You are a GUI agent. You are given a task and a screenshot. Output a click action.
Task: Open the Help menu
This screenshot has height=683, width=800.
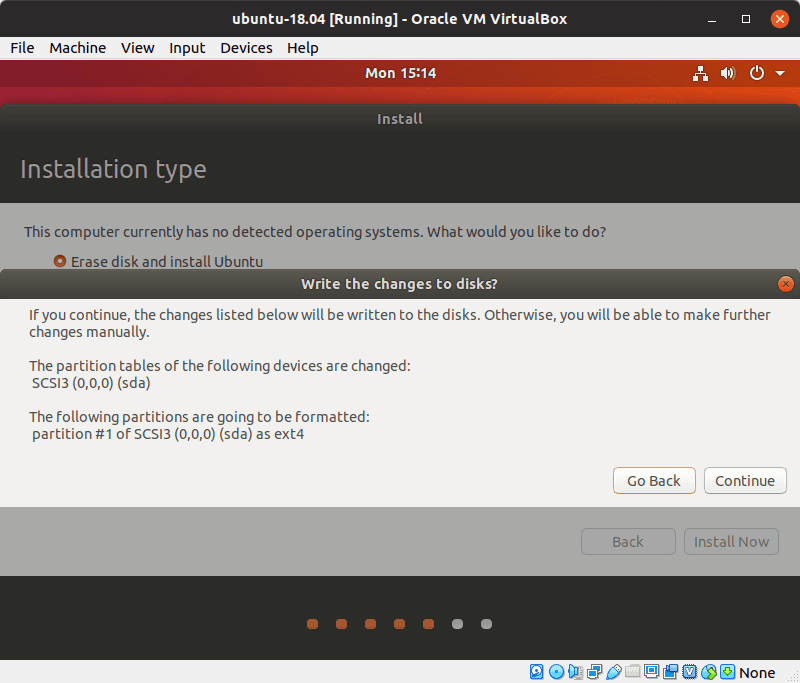[303, 48]
